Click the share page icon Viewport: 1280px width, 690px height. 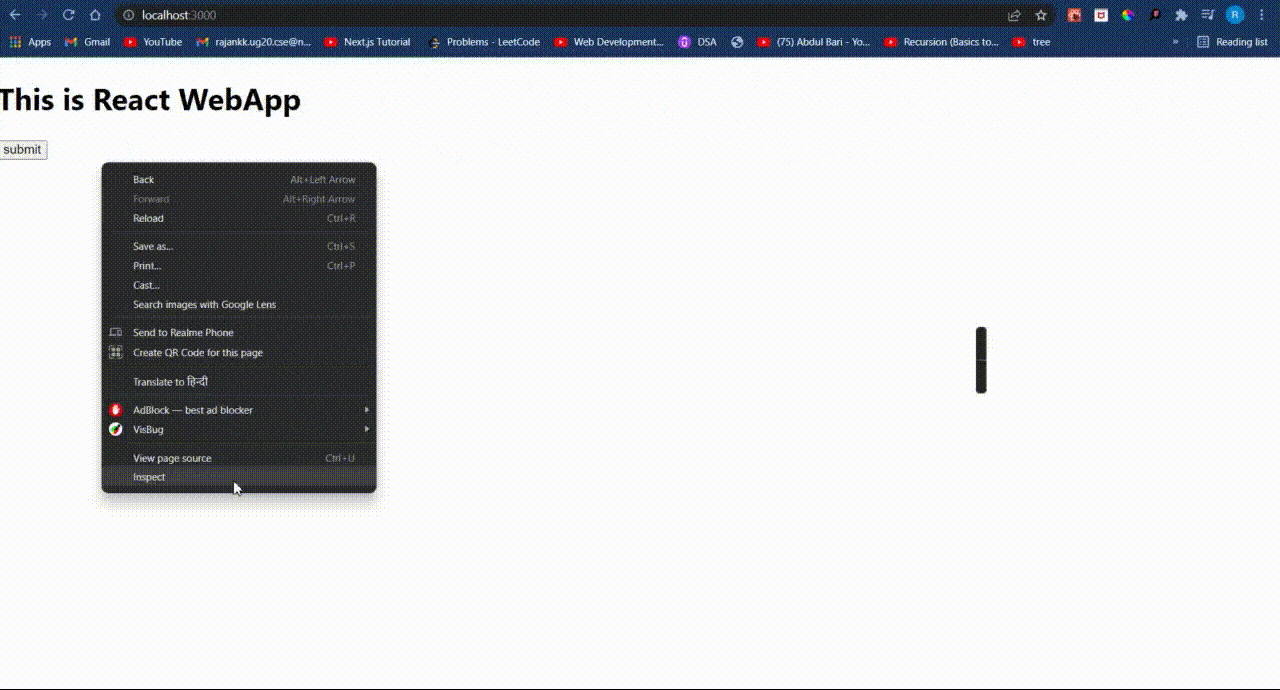tap(1014, 15)
